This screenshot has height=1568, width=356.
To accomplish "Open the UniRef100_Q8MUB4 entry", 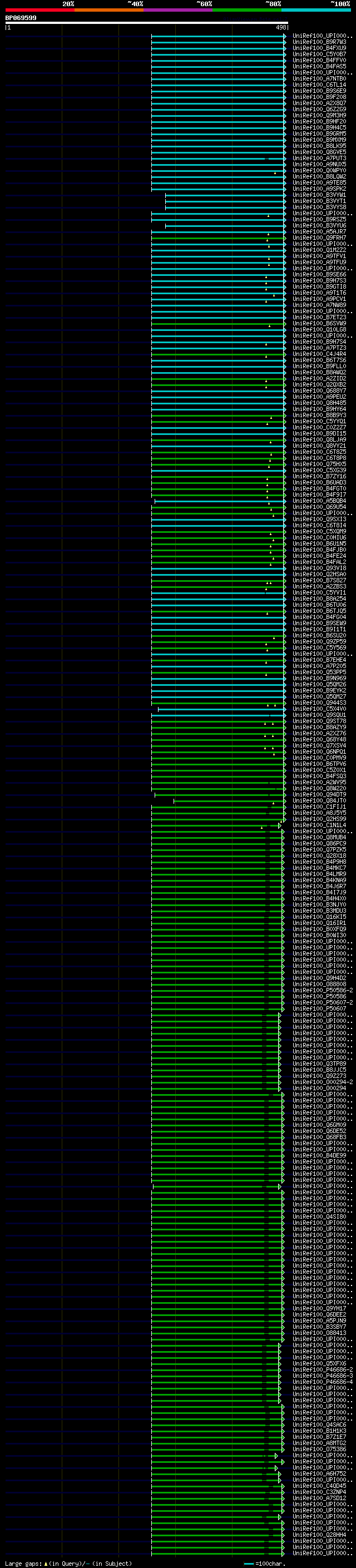I will tap(319, 838).
